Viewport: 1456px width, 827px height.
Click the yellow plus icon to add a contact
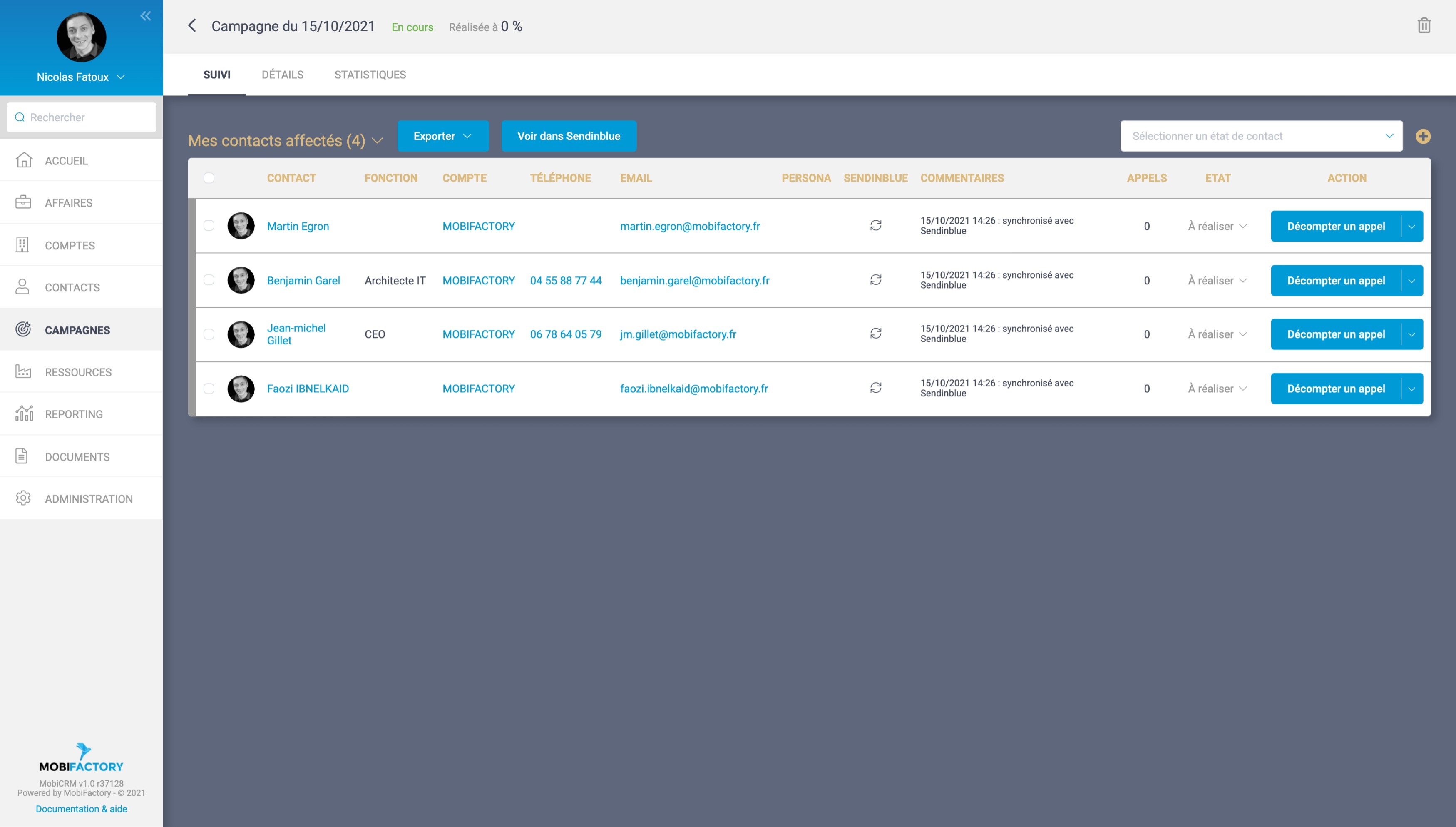(x=1423, y=136)
